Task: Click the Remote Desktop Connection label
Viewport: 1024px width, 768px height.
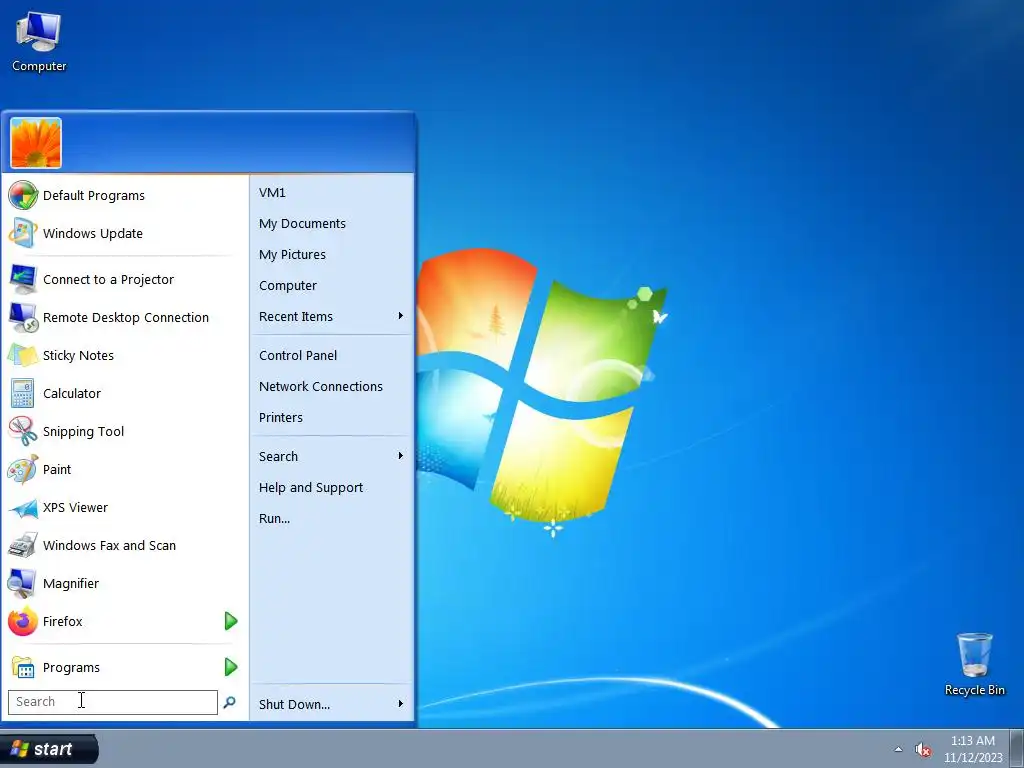Action: point(126,317)
